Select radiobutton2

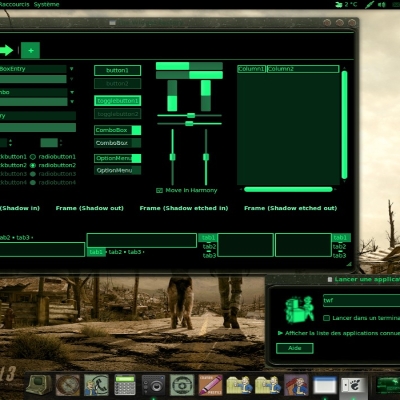tap(53, 165)
